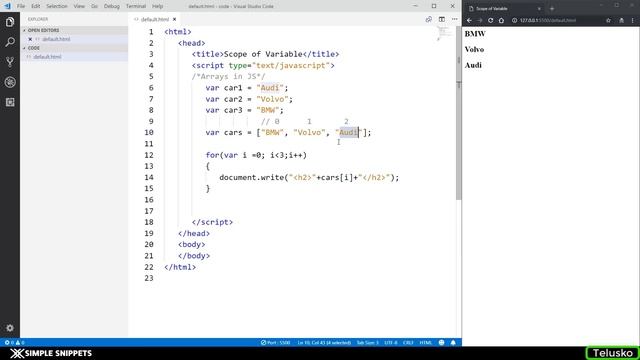Split the editor to the right
The image size is (640, 360).
click(x=442, y=19)
